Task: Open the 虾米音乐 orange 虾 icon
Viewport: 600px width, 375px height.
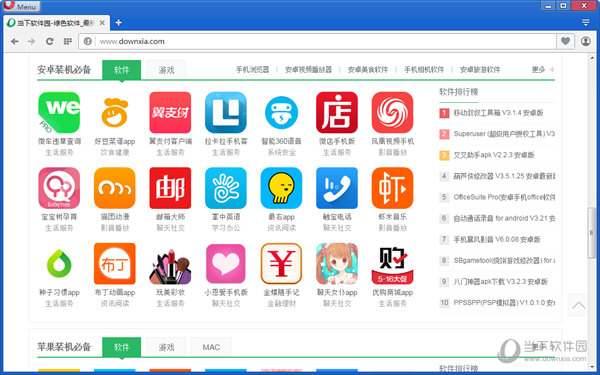Action: tap(392, 188)
